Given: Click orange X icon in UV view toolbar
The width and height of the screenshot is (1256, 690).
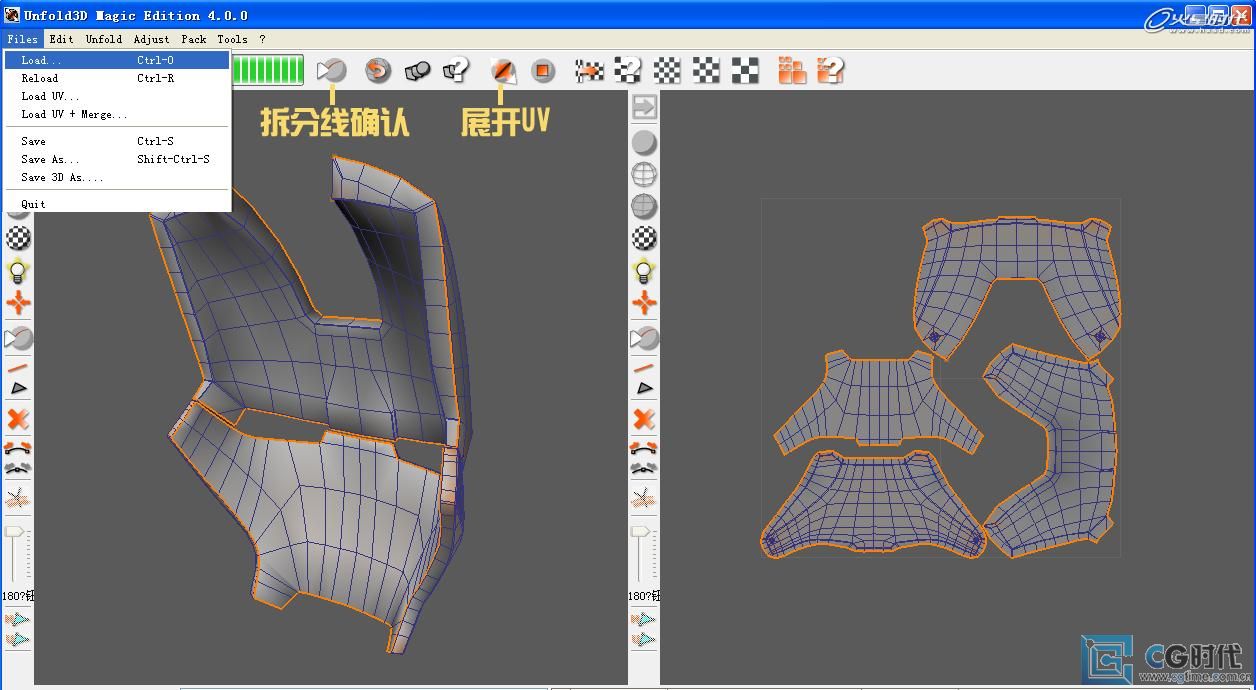Looking at the screenshot, I should pos(644,419).
